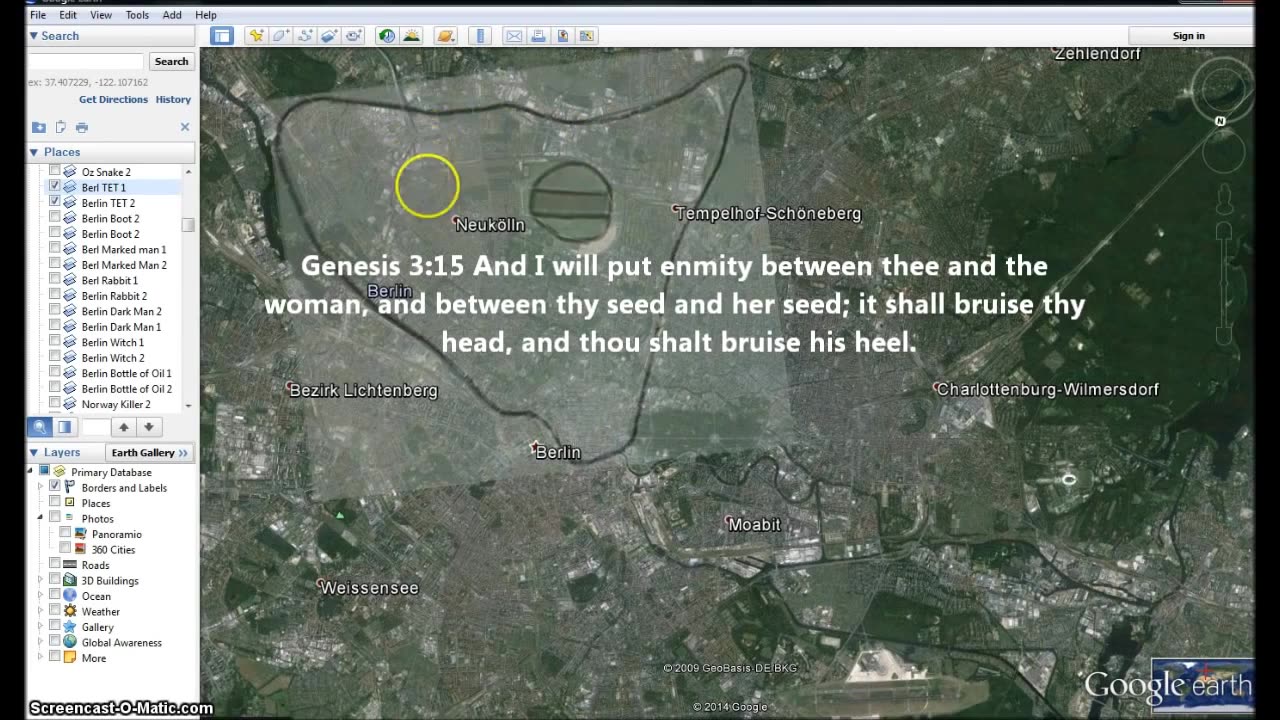Open the Help menu
The height and width of the screenshot is (720, 1280).
pyautogui.click(x=206, y=15)
